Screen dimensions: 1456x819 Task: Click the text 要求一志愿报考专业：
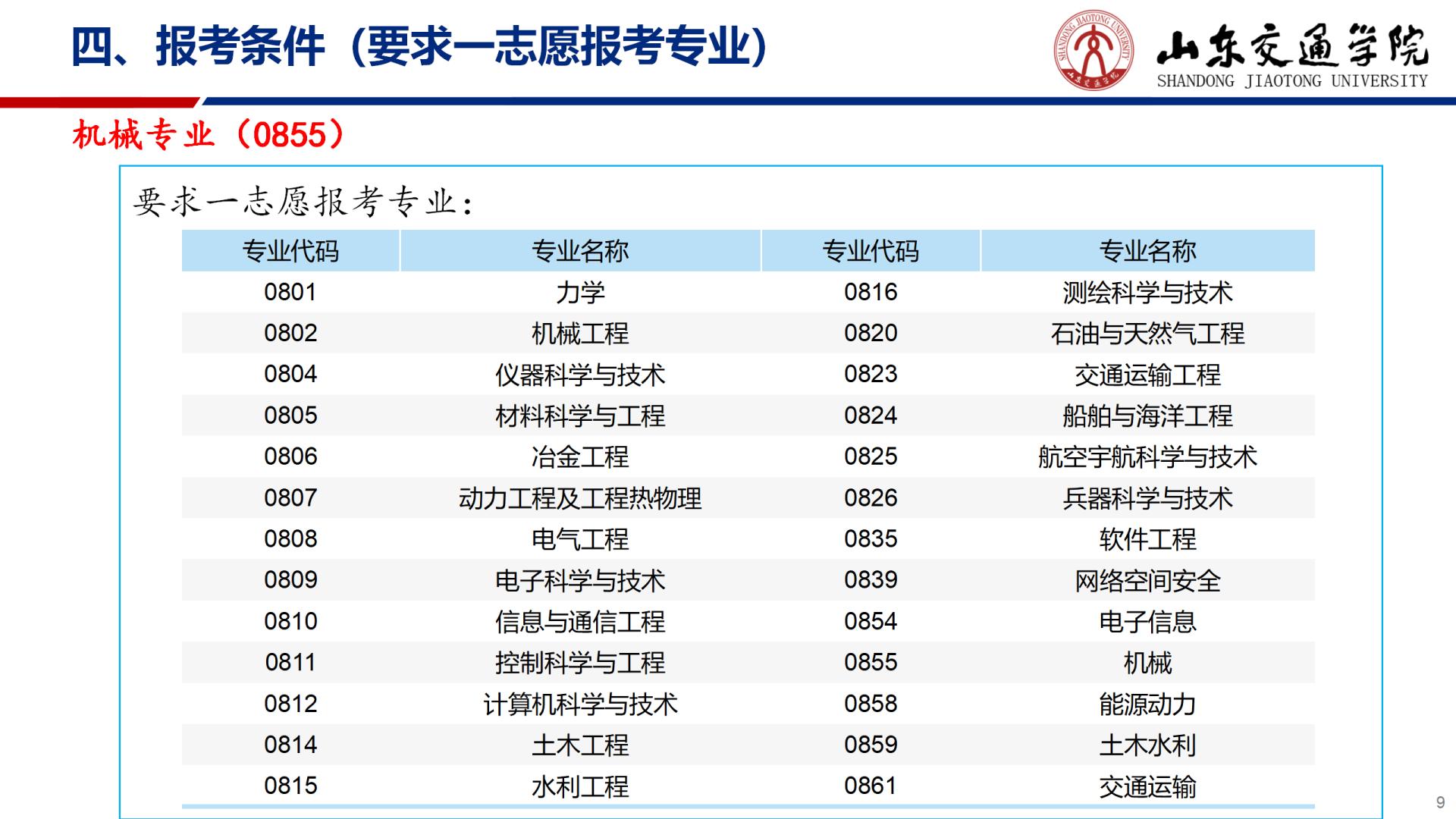[303, 202]
